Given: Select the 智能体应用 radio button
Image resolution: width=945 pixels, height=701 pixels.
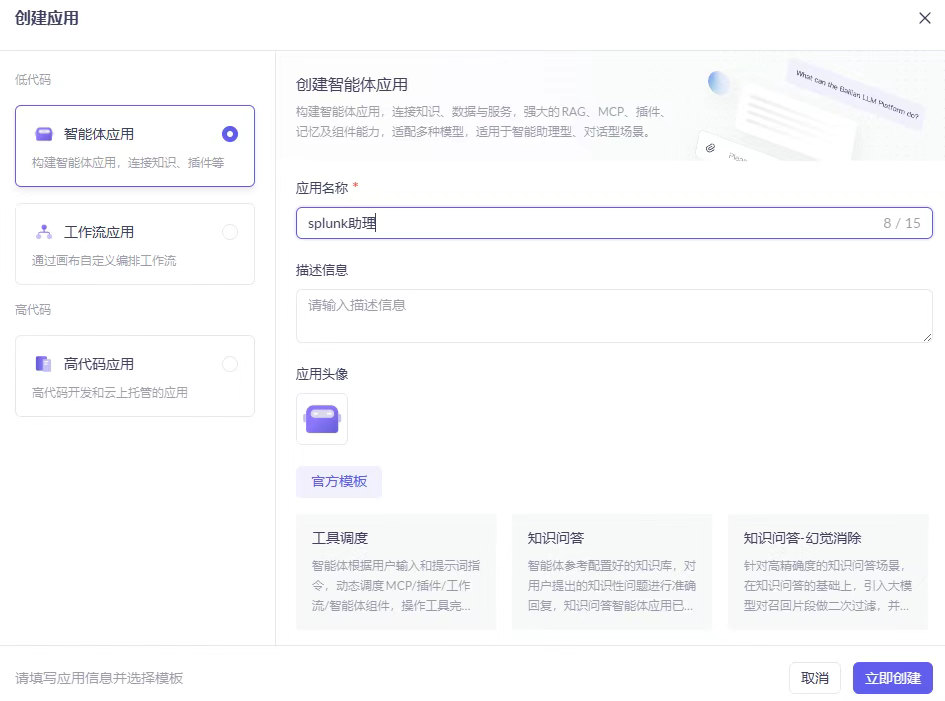Looking at the screenshot, I should click(x=230, y=134).
